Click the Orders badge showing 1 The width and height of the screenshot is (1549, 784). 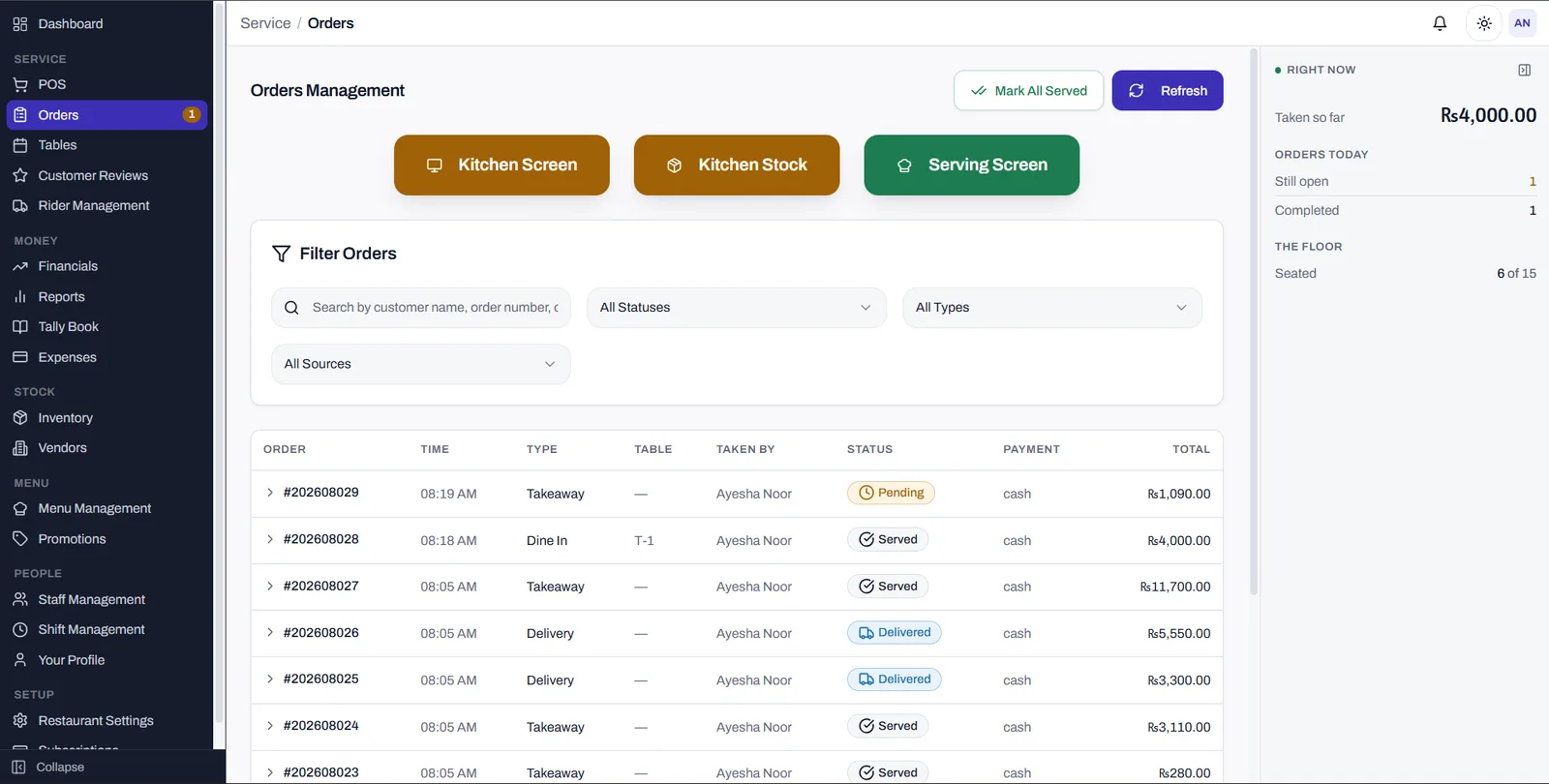(192, 114)
